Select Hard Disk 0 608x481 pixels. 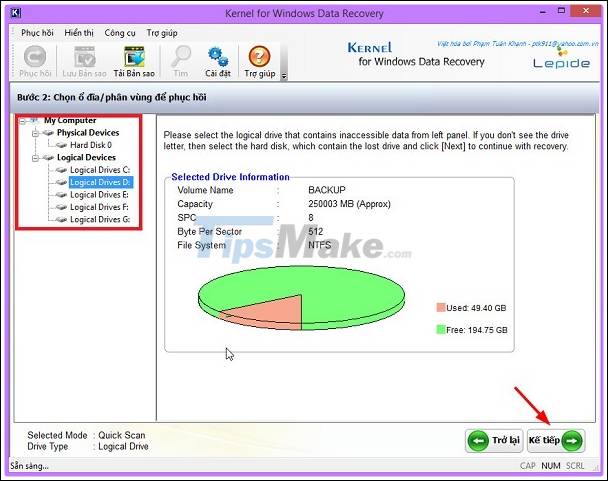(91, 145)
